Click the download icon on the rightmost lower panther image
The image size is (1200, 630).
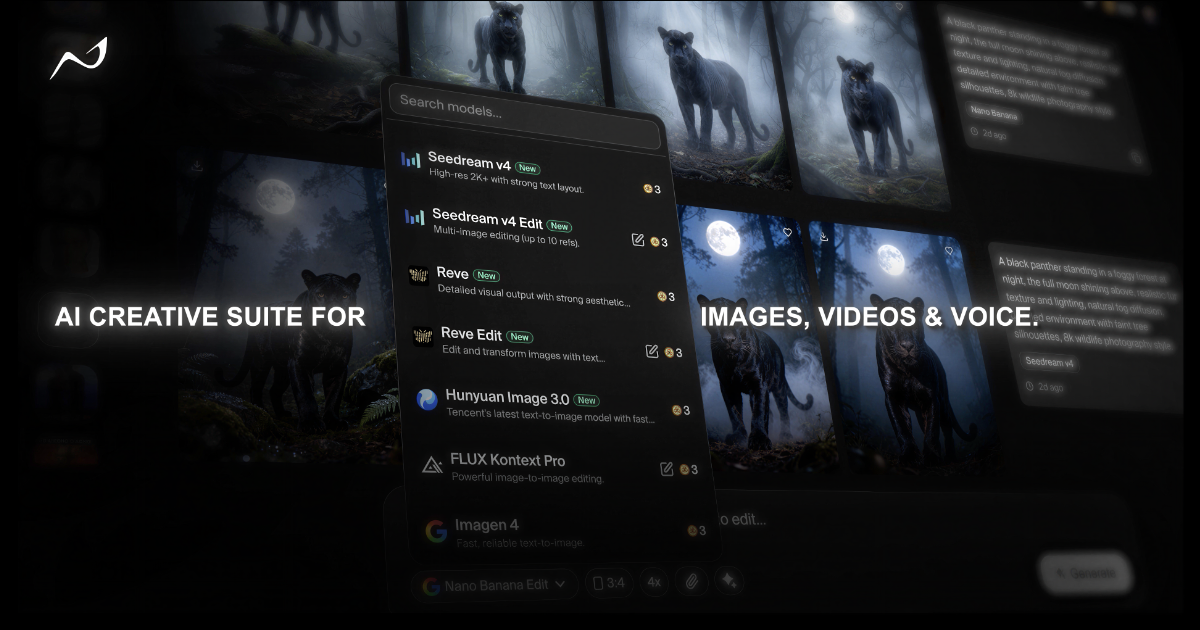(824, 237)
